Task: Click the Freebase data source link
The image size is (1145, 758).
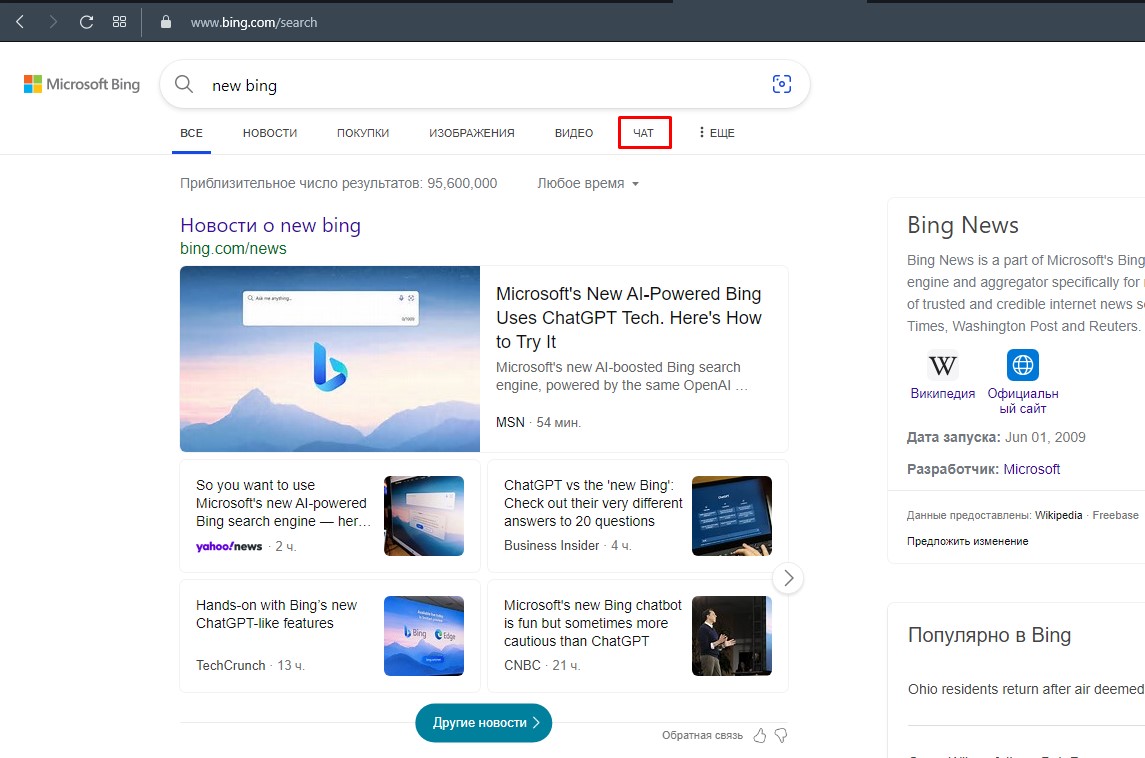Action: click(1115, 515)
